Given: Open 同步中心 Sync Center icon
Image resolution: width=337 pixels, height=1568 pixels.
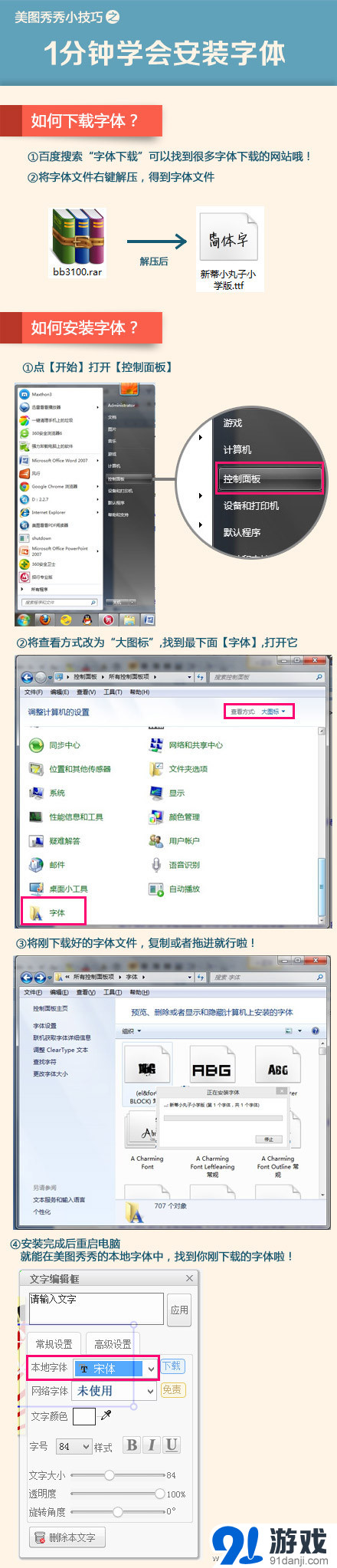Looking at the screenshot, I should 36,745.
